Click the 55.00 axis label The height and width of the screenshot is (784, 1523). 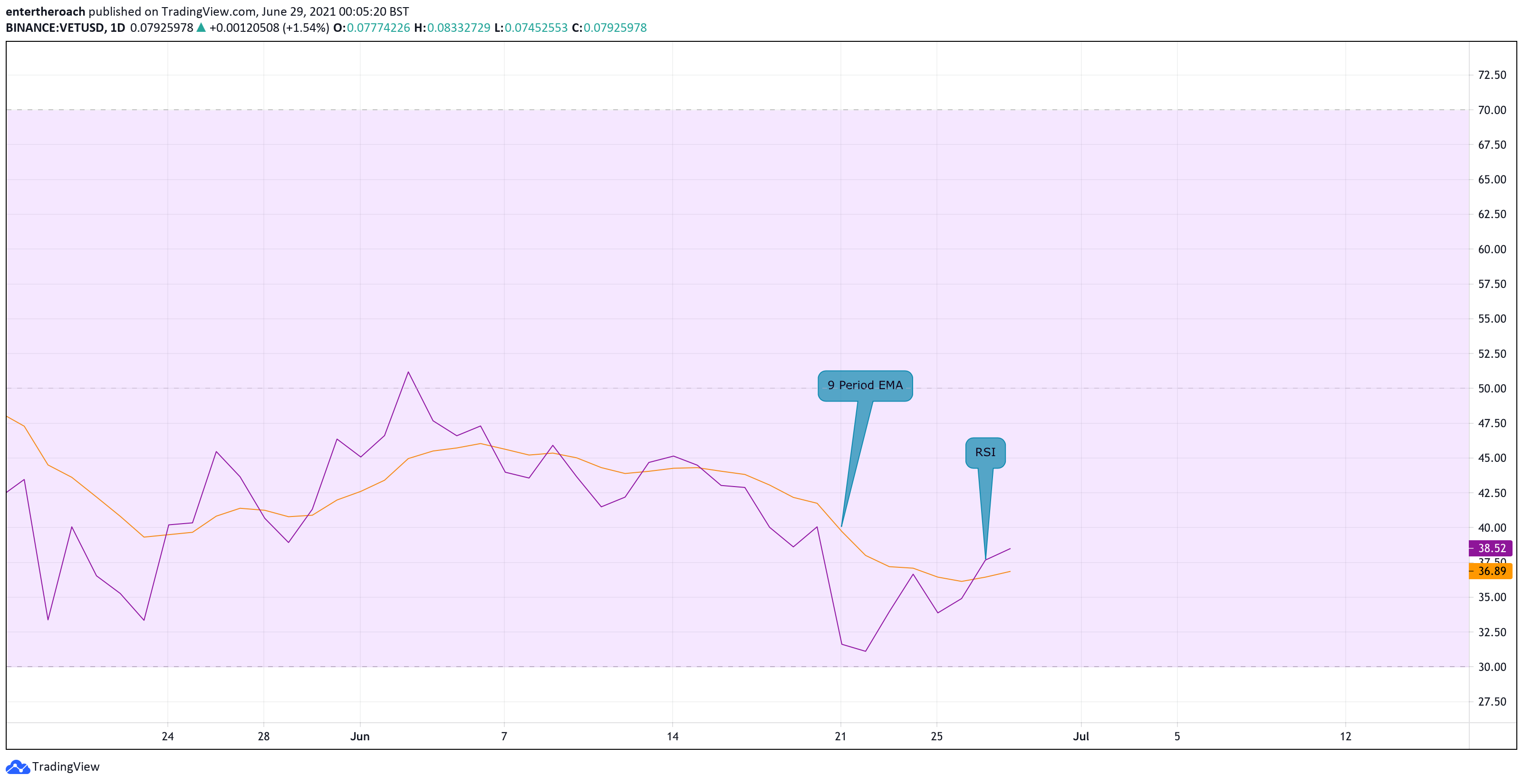[x=1492, y=319]
